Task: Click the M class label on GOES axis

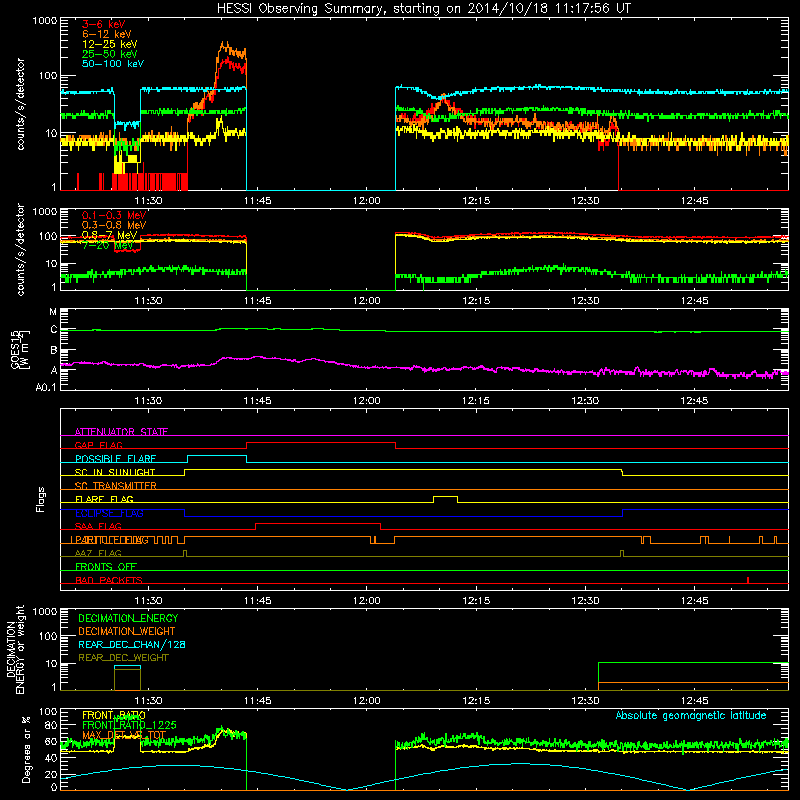Action: click(53, 312)
